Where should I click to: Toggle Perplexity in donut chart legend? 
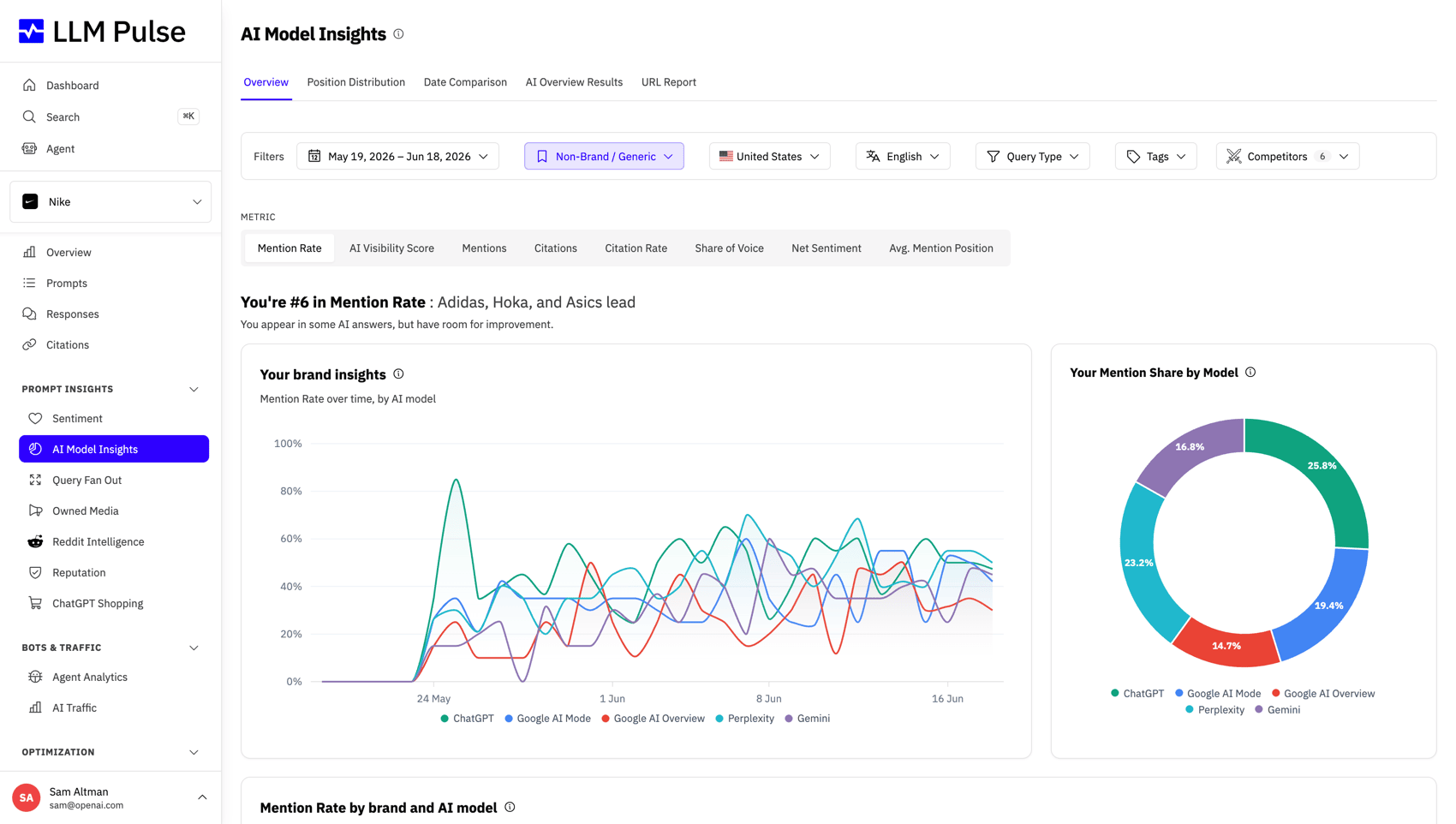(x=1215, y=710)
